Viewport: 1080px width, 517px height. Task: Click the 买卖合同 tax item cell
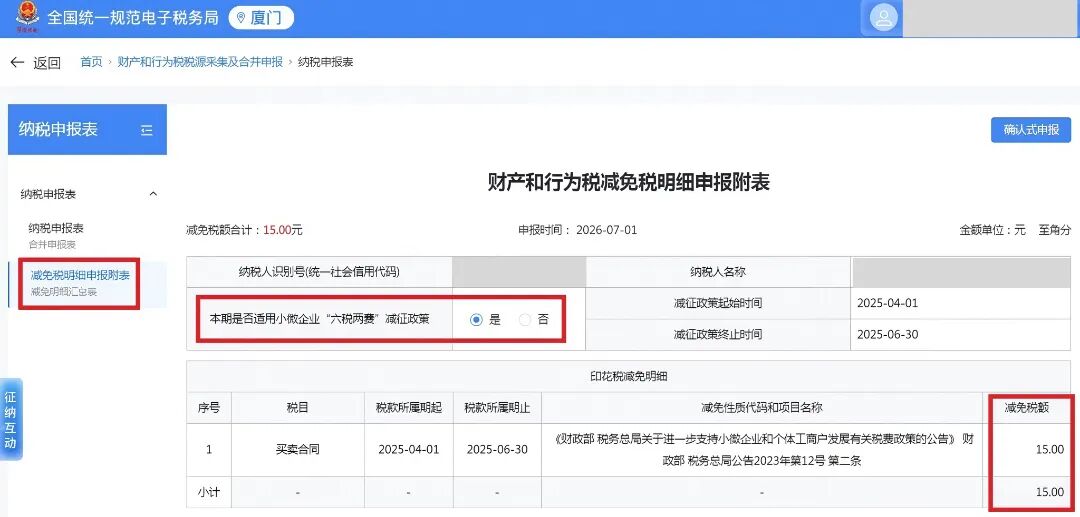coord(298,450)
